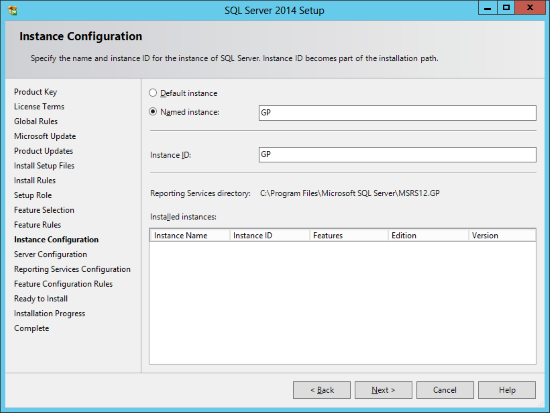Click the Instance ID text field
Image resolution: width=550 pixels, height=413 pixels.
click(397, 155)
